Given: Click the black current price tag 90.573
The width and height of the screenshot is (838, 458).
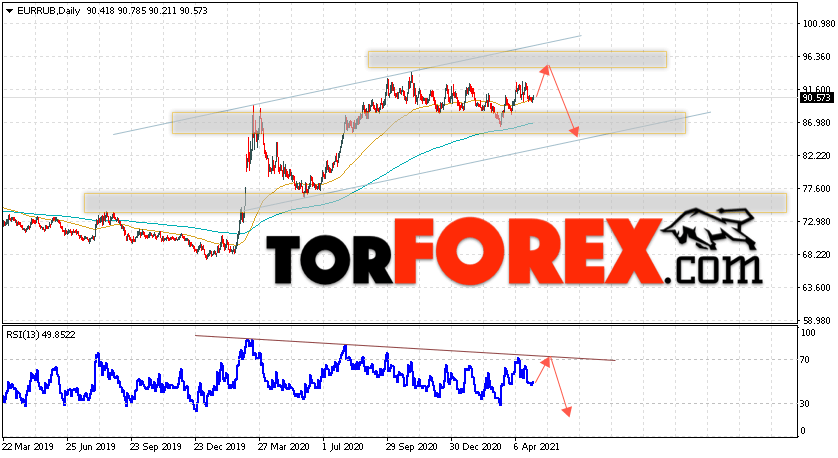Looking at the screenshot, I should coord(817,98).
